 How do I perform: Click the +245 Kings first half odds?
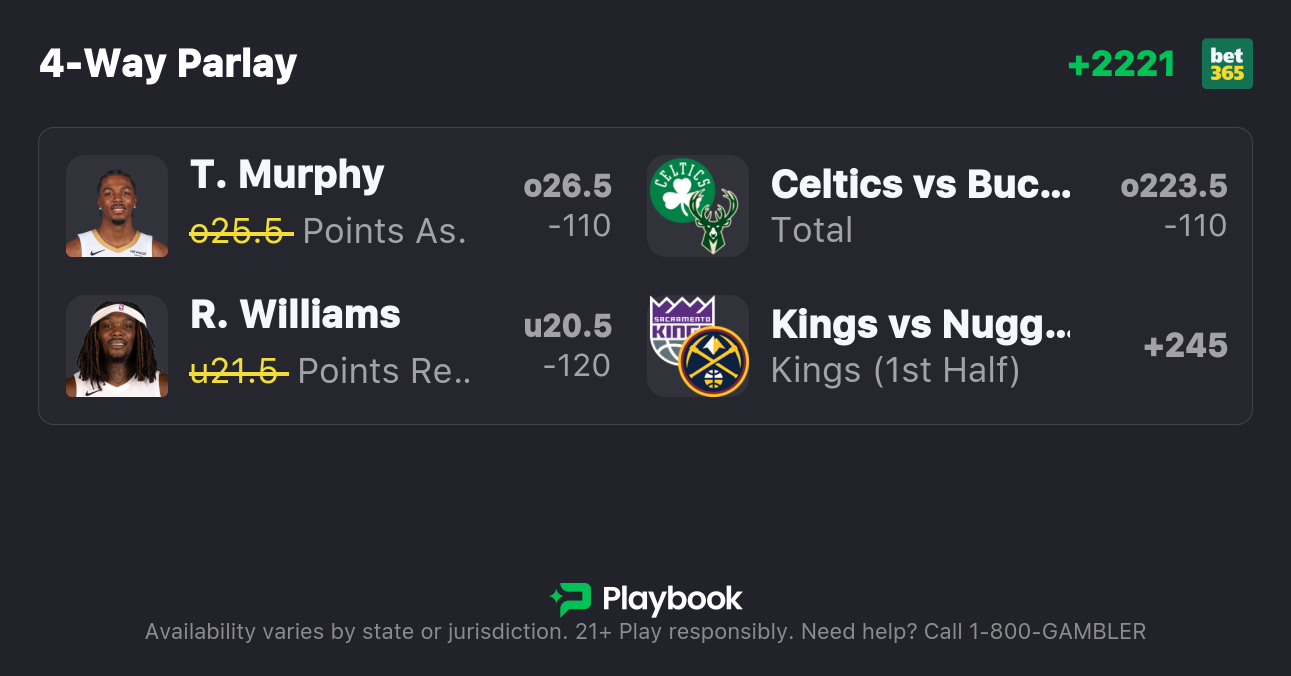pyautogui.click(x=1185, y=346)
